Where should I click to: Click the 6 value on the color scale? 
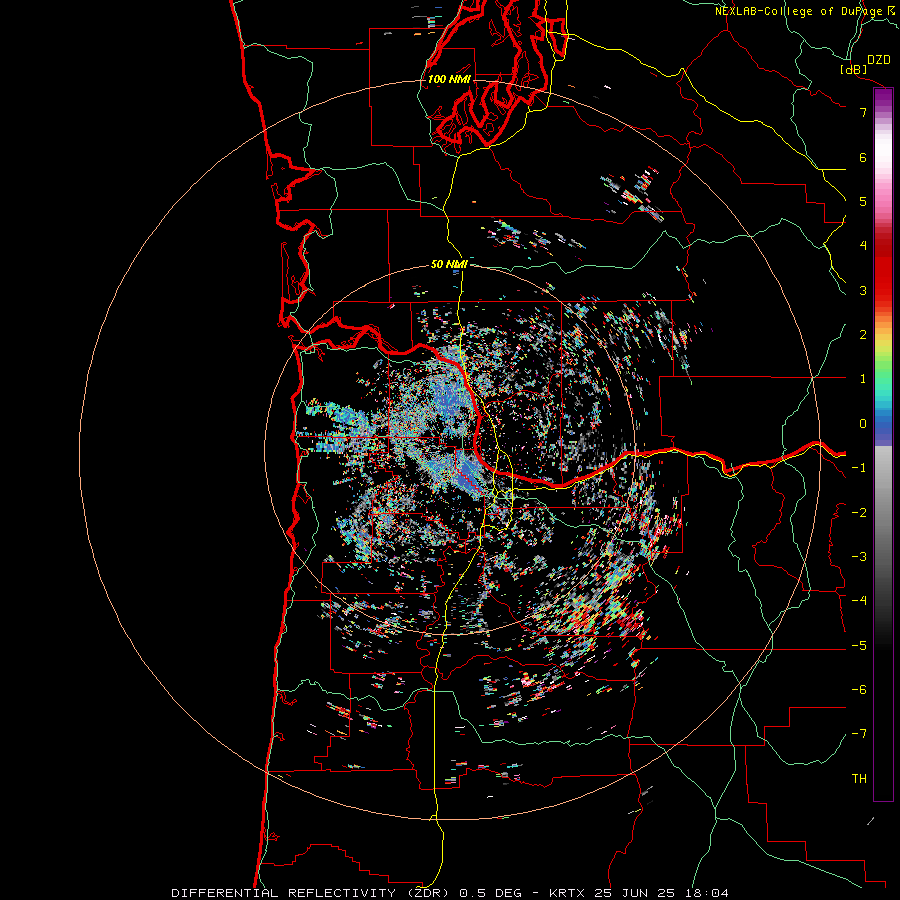click(863, 157)
